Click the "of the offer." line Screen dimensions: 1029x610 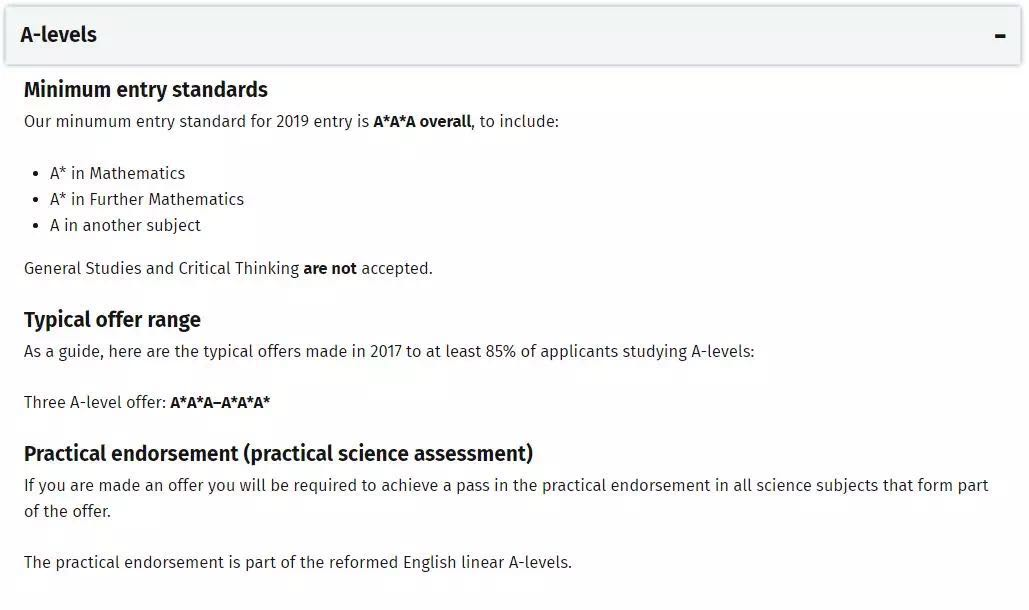[x=67, y=511]
